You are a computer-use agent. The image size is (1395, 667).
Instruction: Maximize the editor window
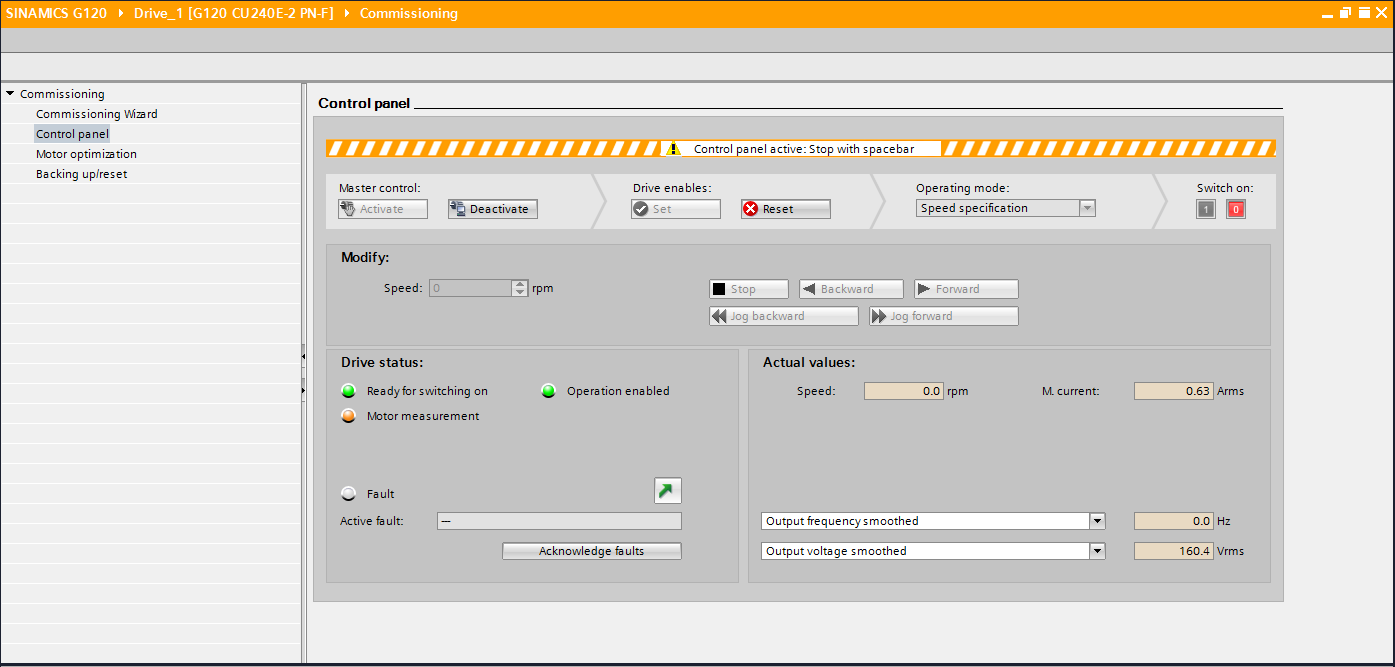coord(1364,13)
